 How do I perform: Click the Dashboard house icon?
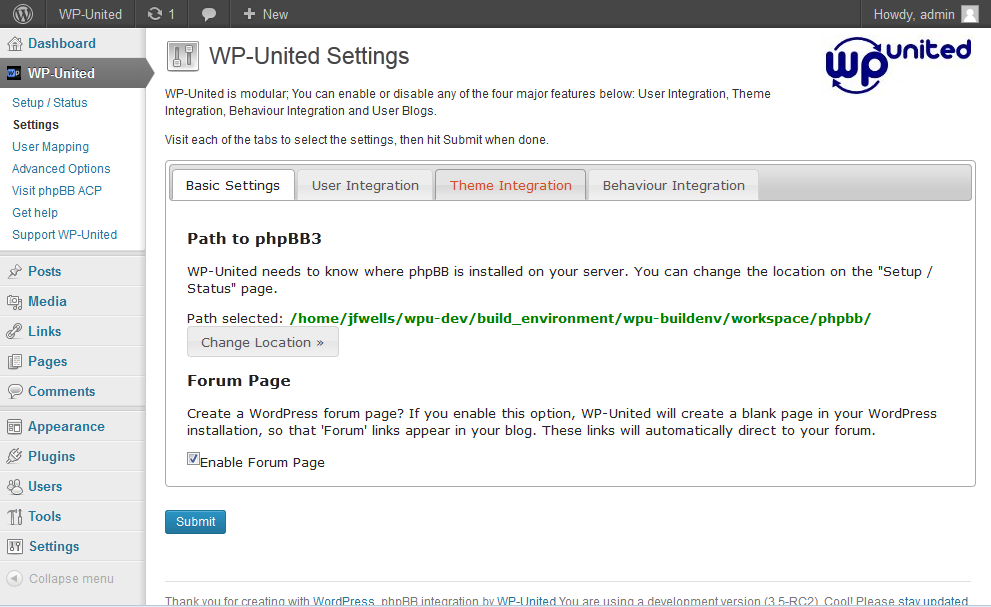coord(15,44)
